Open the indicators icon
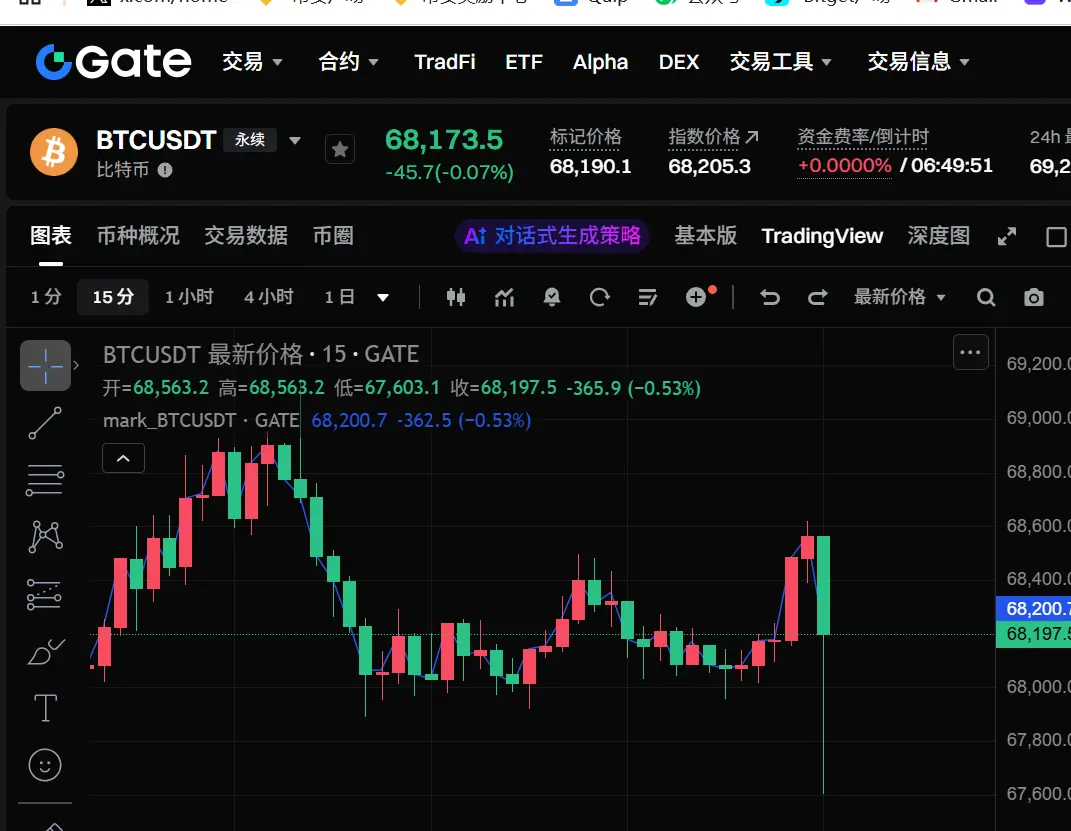The width and height of the screenshot is (1071, 831). [x=504, y=297]
